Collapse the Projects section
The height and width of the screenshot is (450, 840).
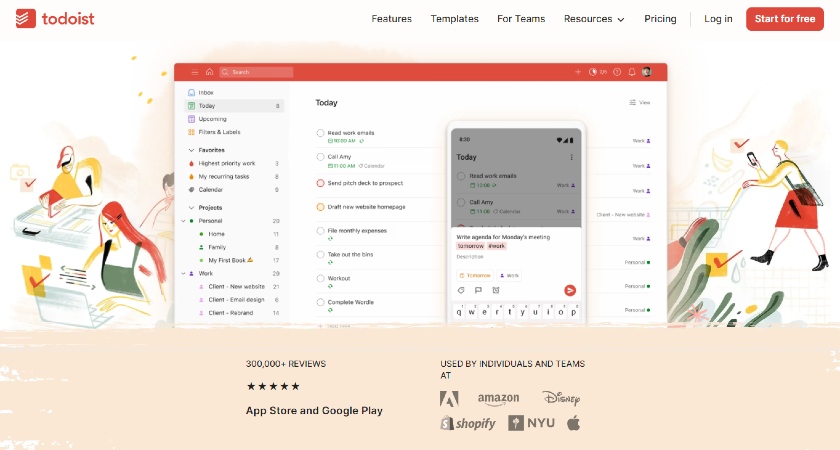coord(191,208)
